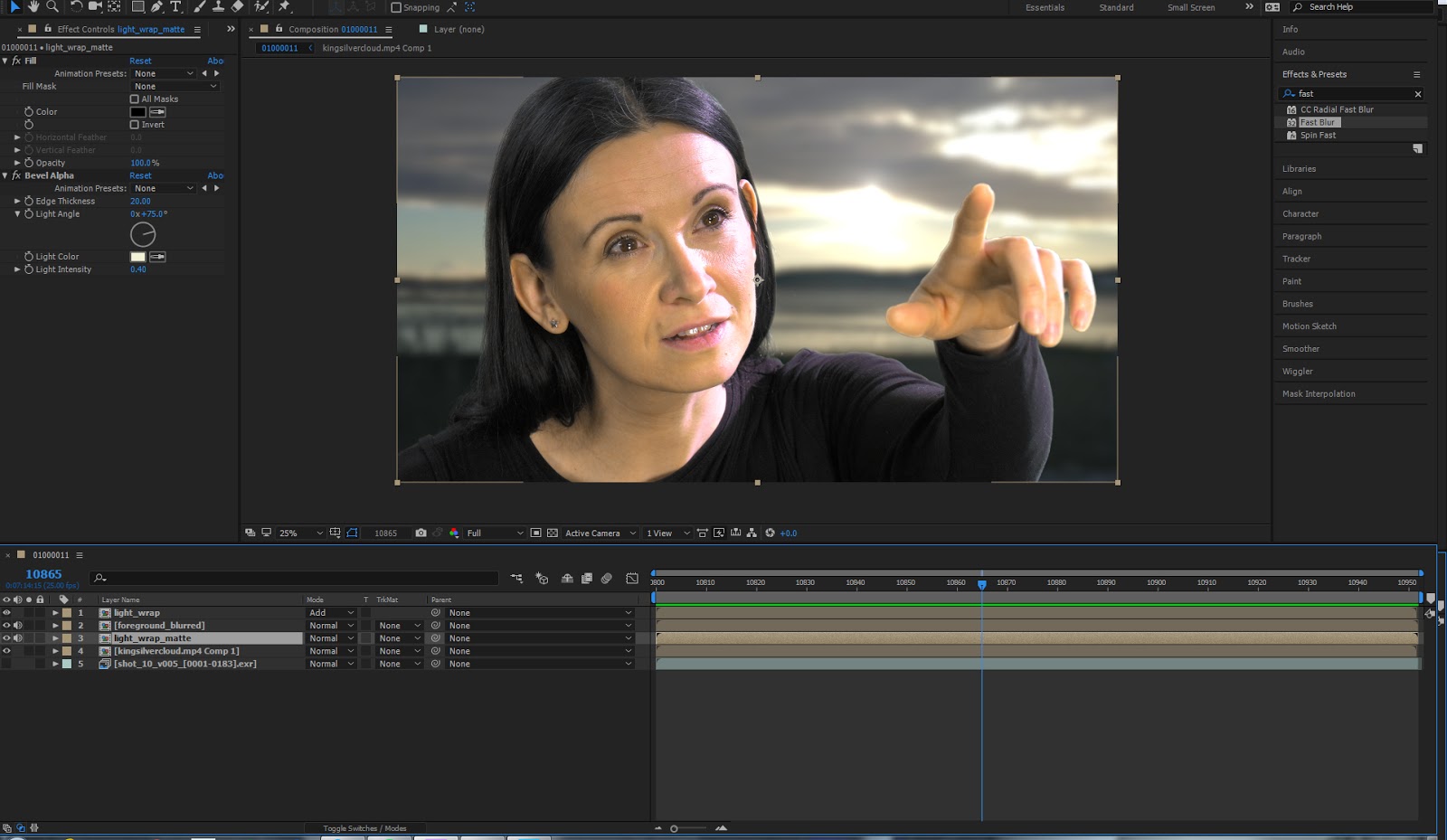Toggle the Fill effect fx switch
1447x840 pixels.
(x=16, y=61)
